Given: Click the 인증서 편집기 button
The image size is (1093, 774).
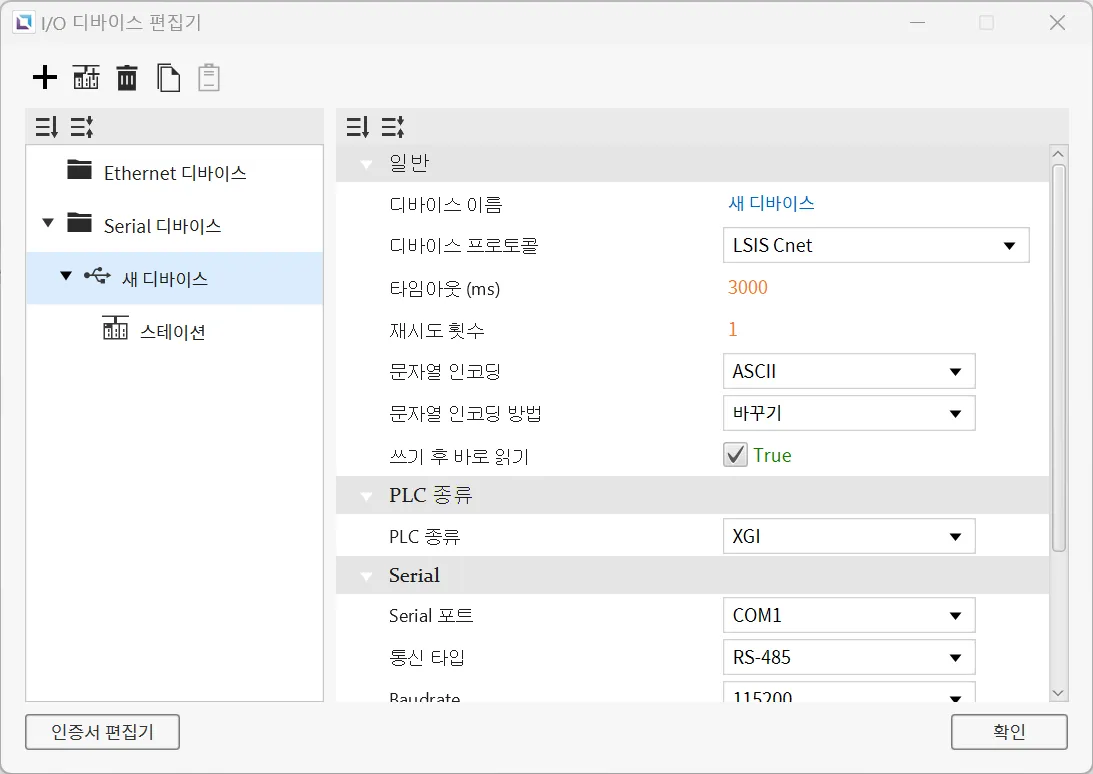Looking at the screenshot, I should (x=102, y=732).
